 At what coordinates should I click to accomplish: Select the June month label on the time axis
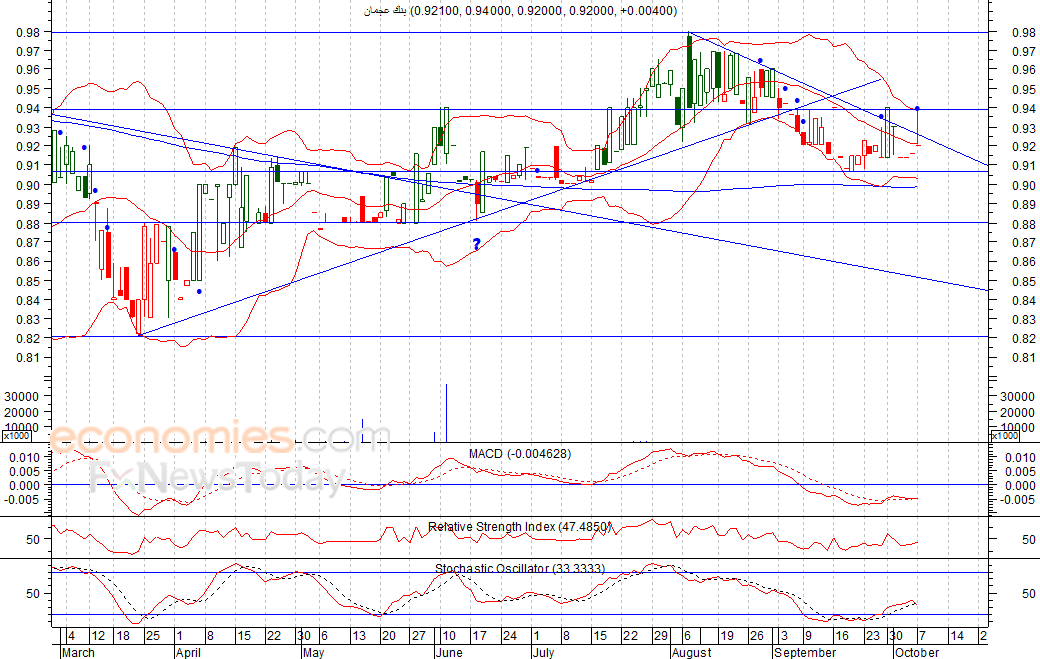coord(449,652)
